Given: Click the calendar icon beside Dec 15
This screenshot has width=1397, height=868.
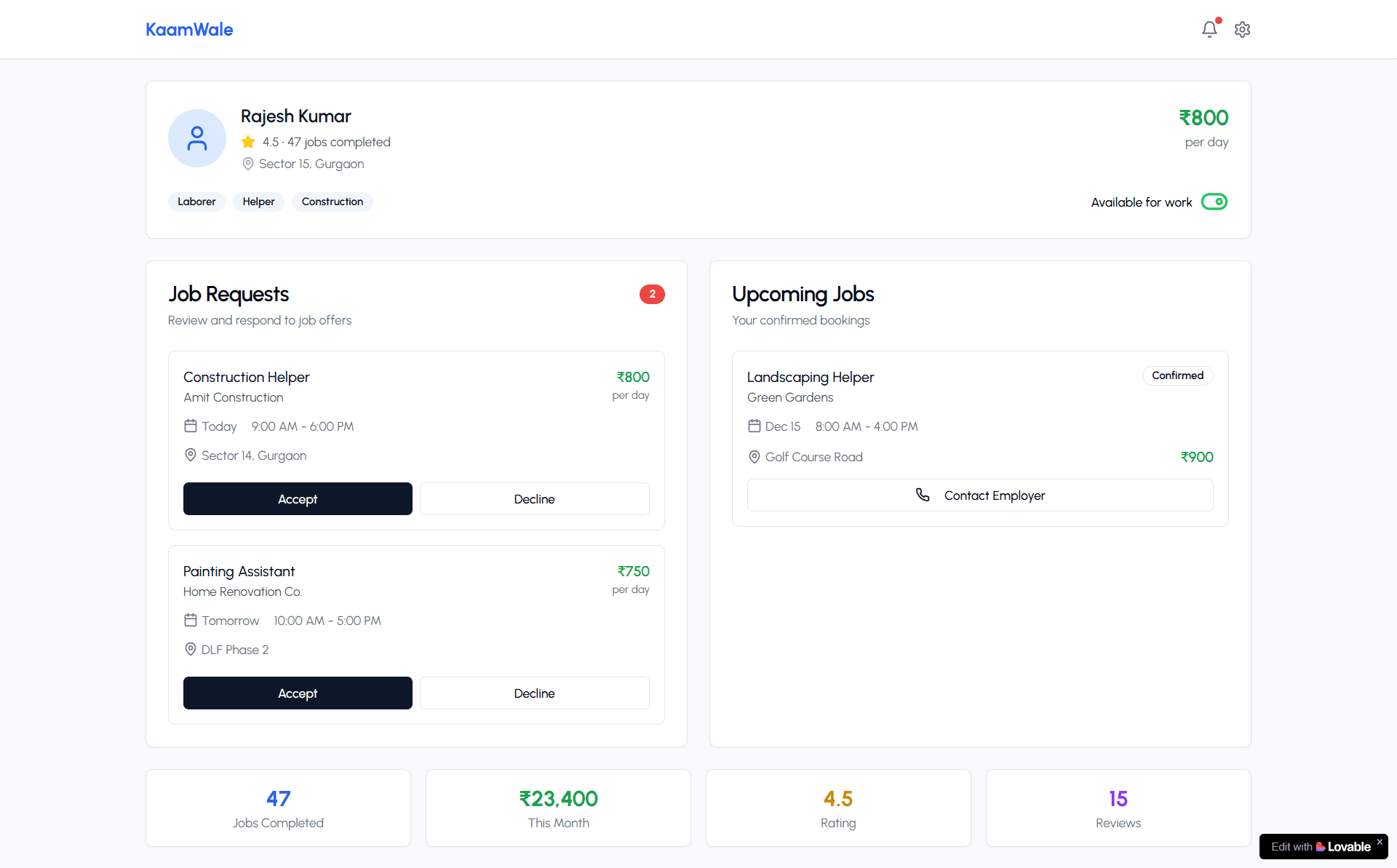Looking at the screenshot, I should 755,426.
